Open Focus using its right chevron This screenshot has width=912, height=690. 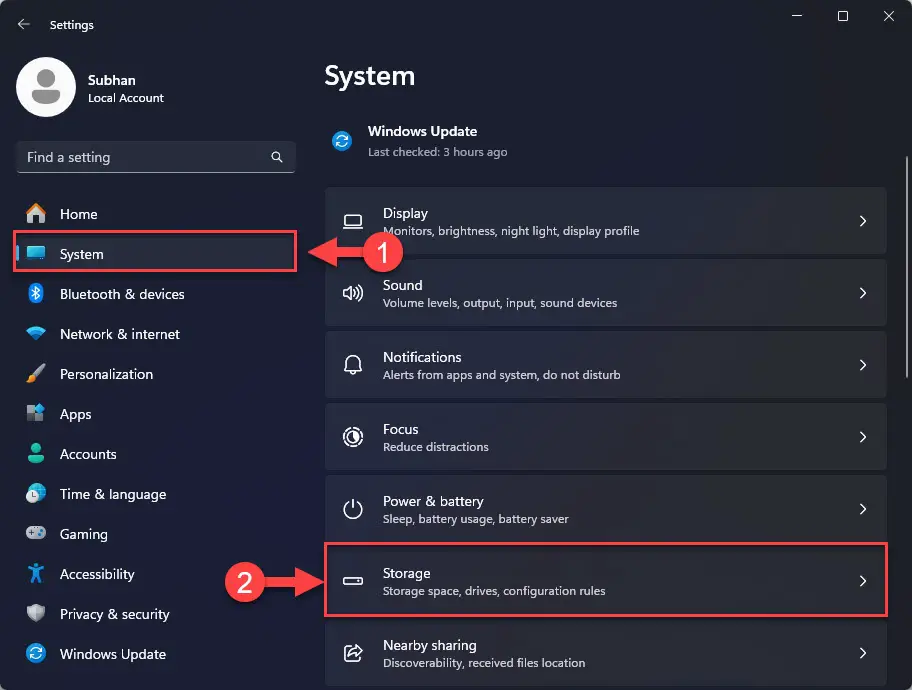863,437
